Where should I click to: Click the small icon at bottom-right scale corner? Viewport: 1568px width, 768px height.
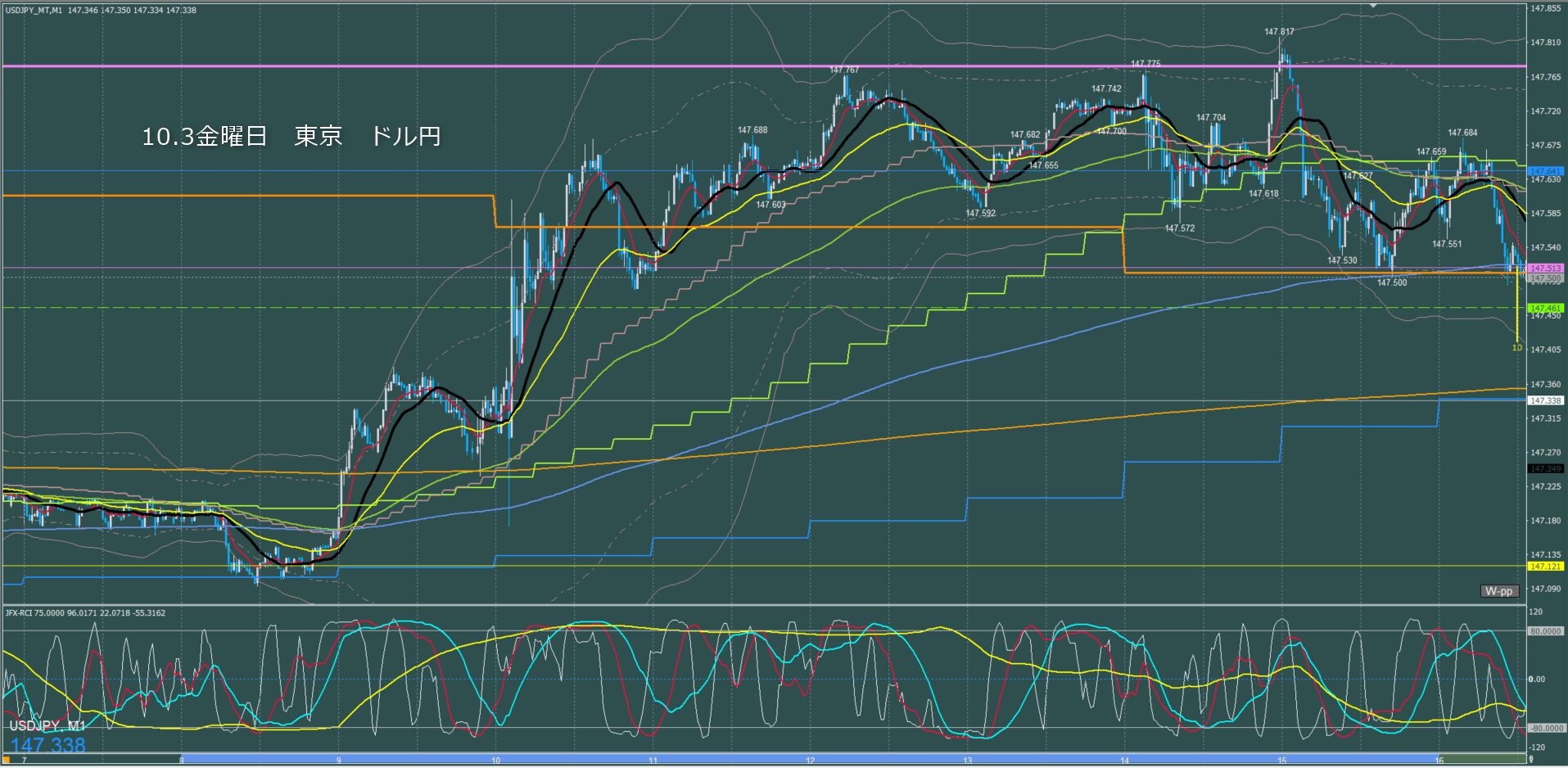(1530, 760)
